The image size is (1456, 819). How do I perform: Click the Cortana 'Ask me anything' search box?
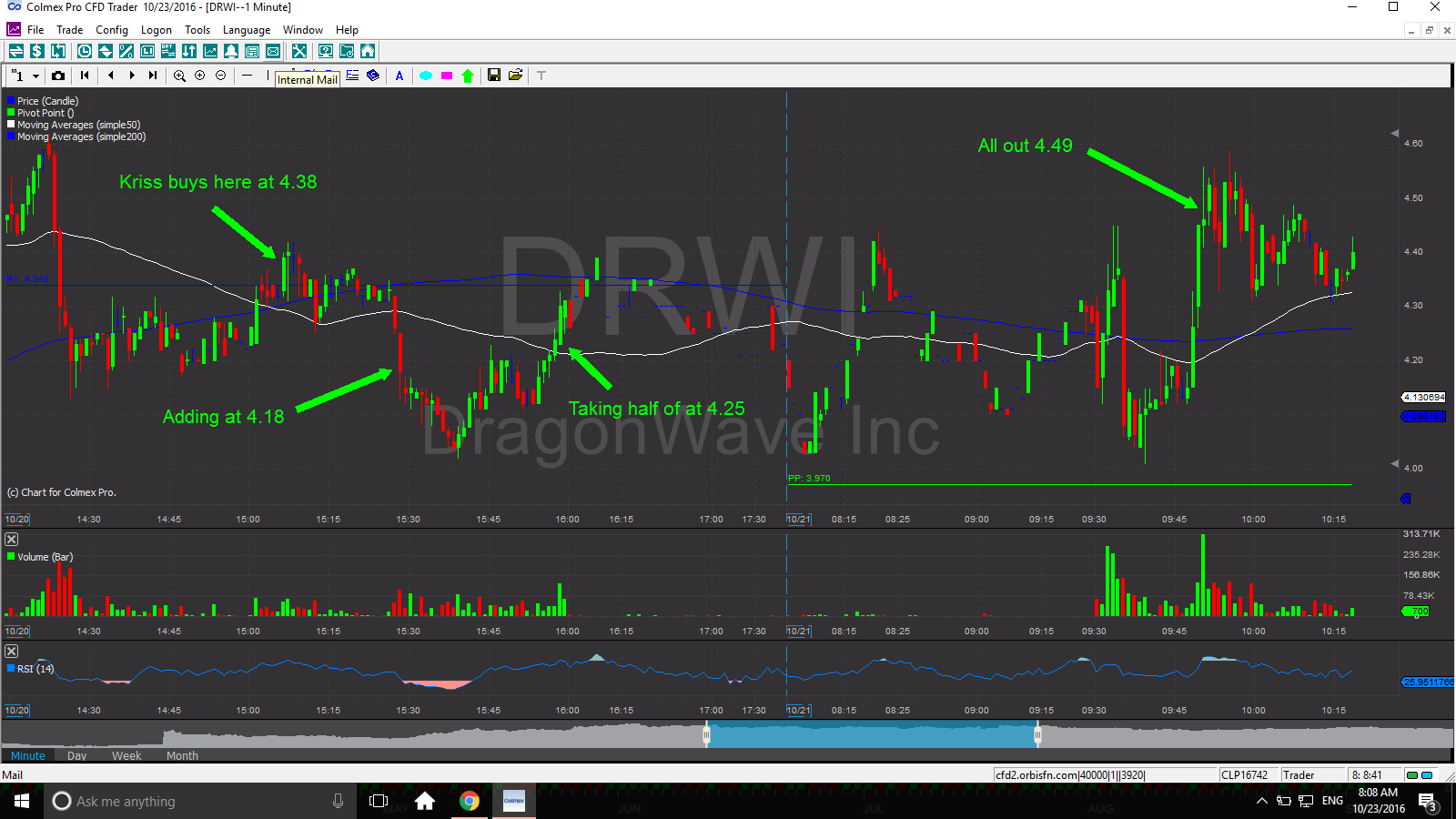[x=200, y=801]
